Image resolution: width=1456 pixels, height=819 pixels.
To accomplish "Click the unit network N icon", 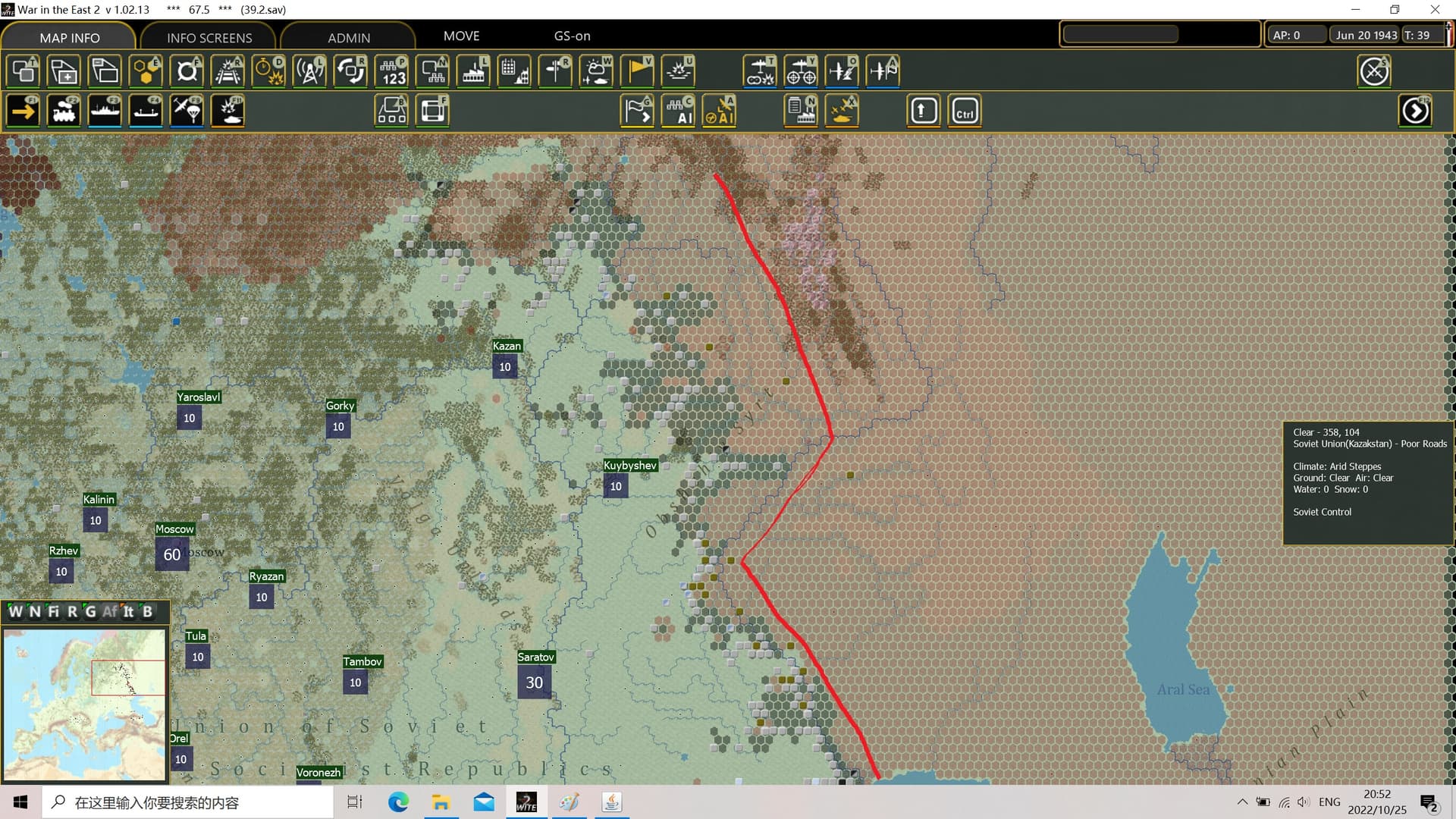I will click(433, 71).
